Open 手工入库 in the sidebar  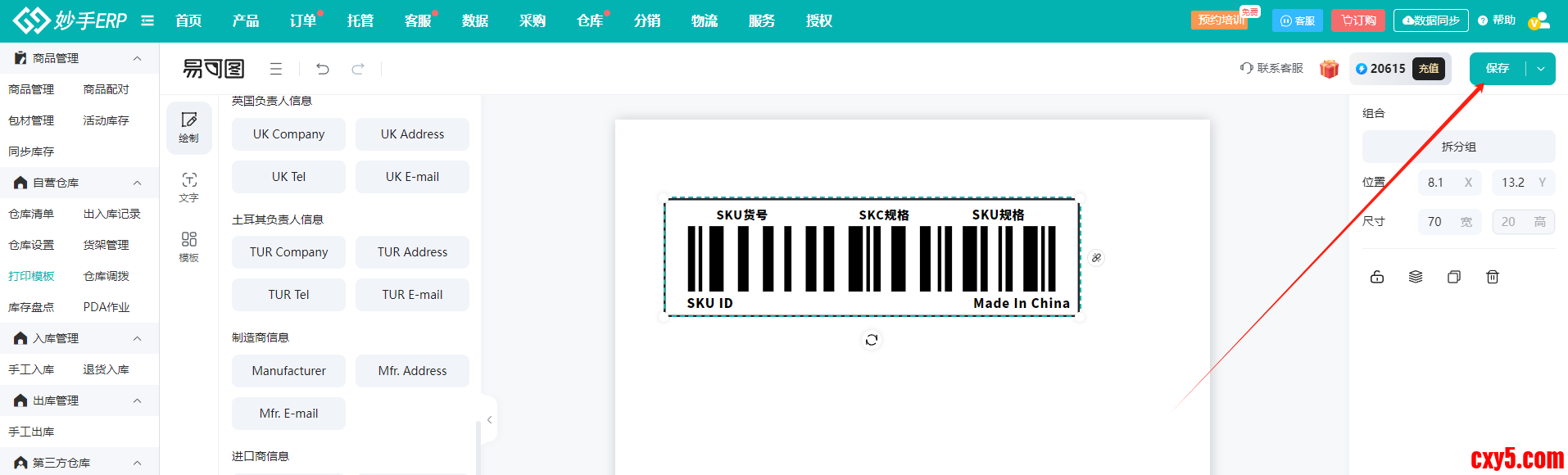(31, 369)
